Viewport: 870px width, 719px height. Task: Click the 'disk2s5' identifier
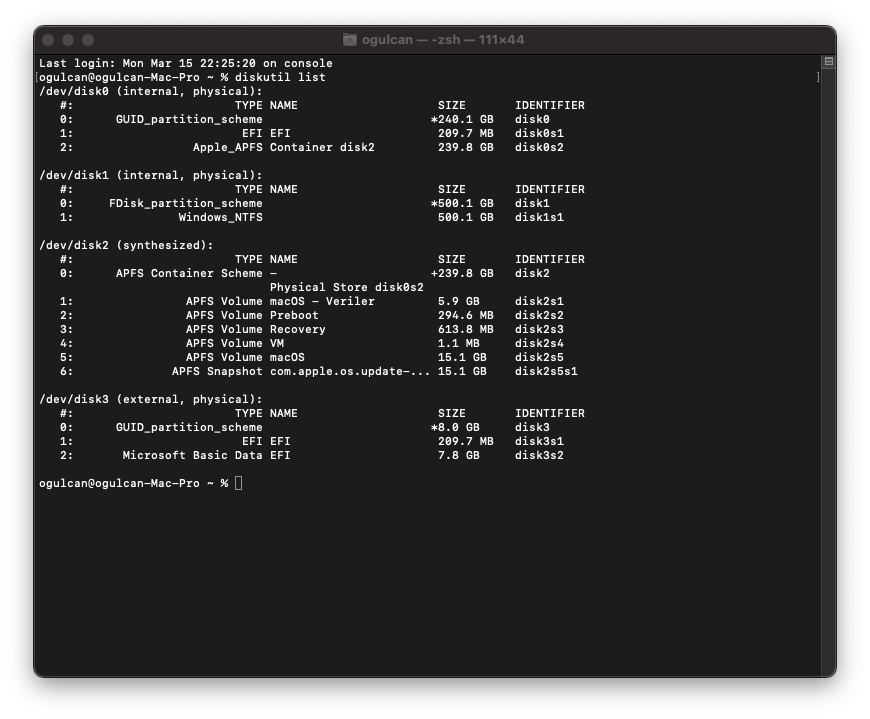tap(539, 357)
